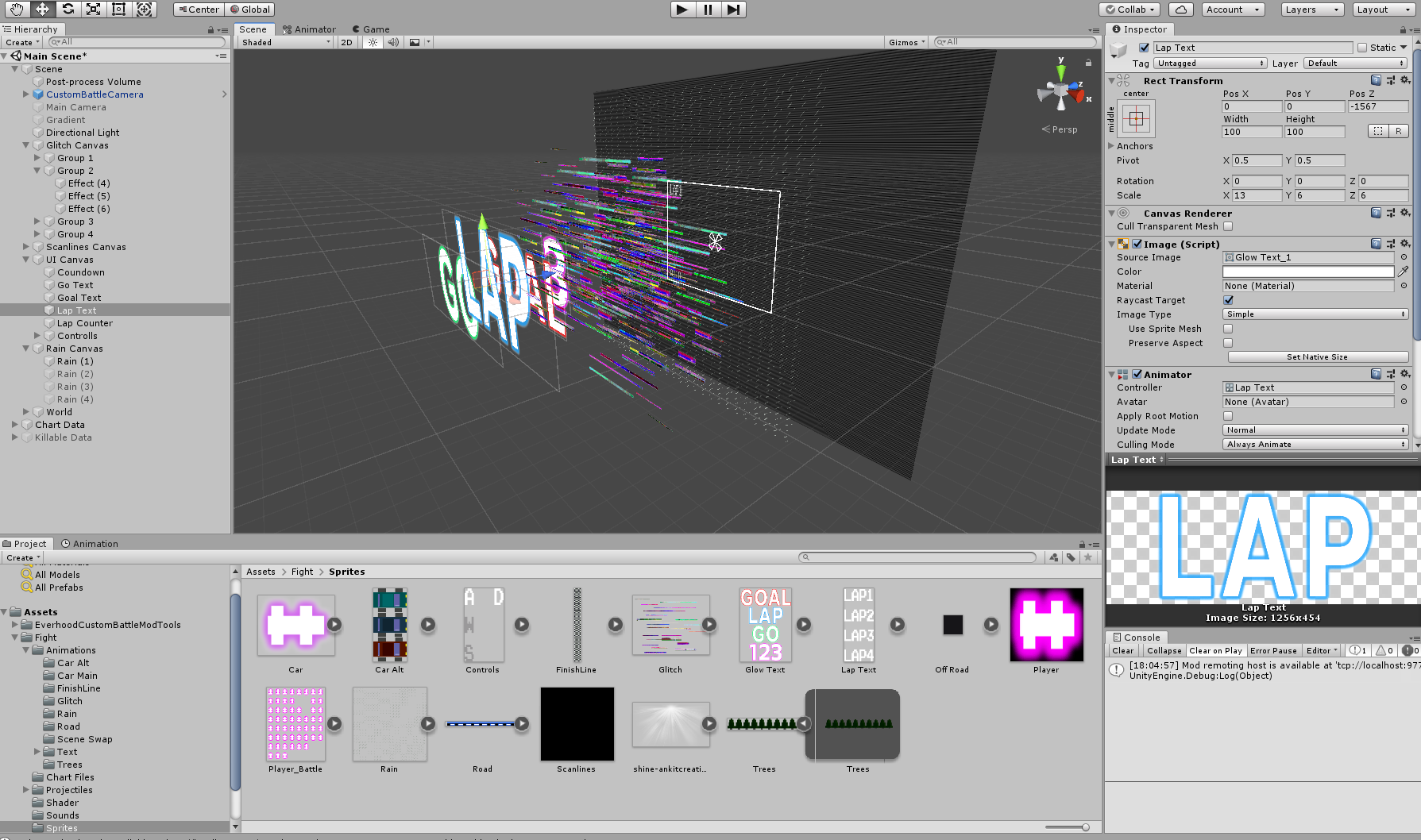The image size is (1421, 840).
Task: Click Set Native Size button
Action: pos(1317,357)
